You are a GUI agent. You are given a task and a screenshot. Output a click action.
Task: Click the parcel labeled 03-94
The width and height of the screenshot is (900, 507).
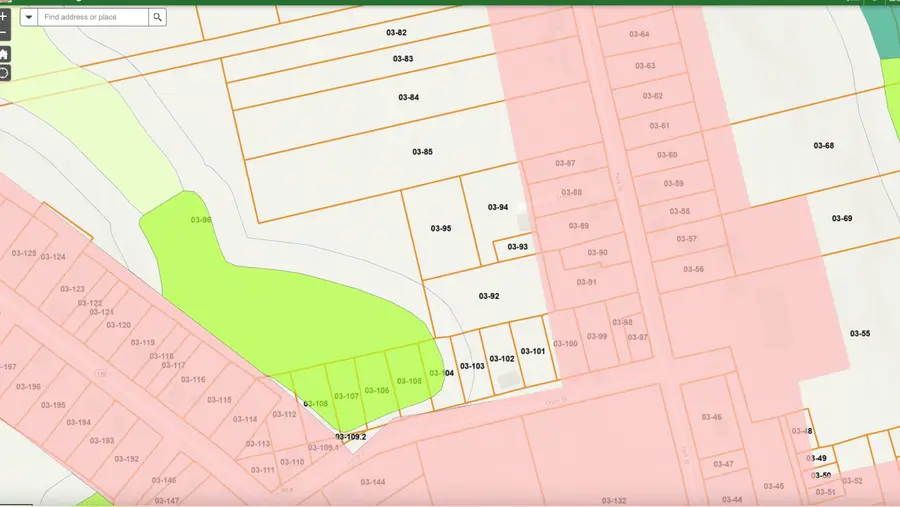coord(498,207)
